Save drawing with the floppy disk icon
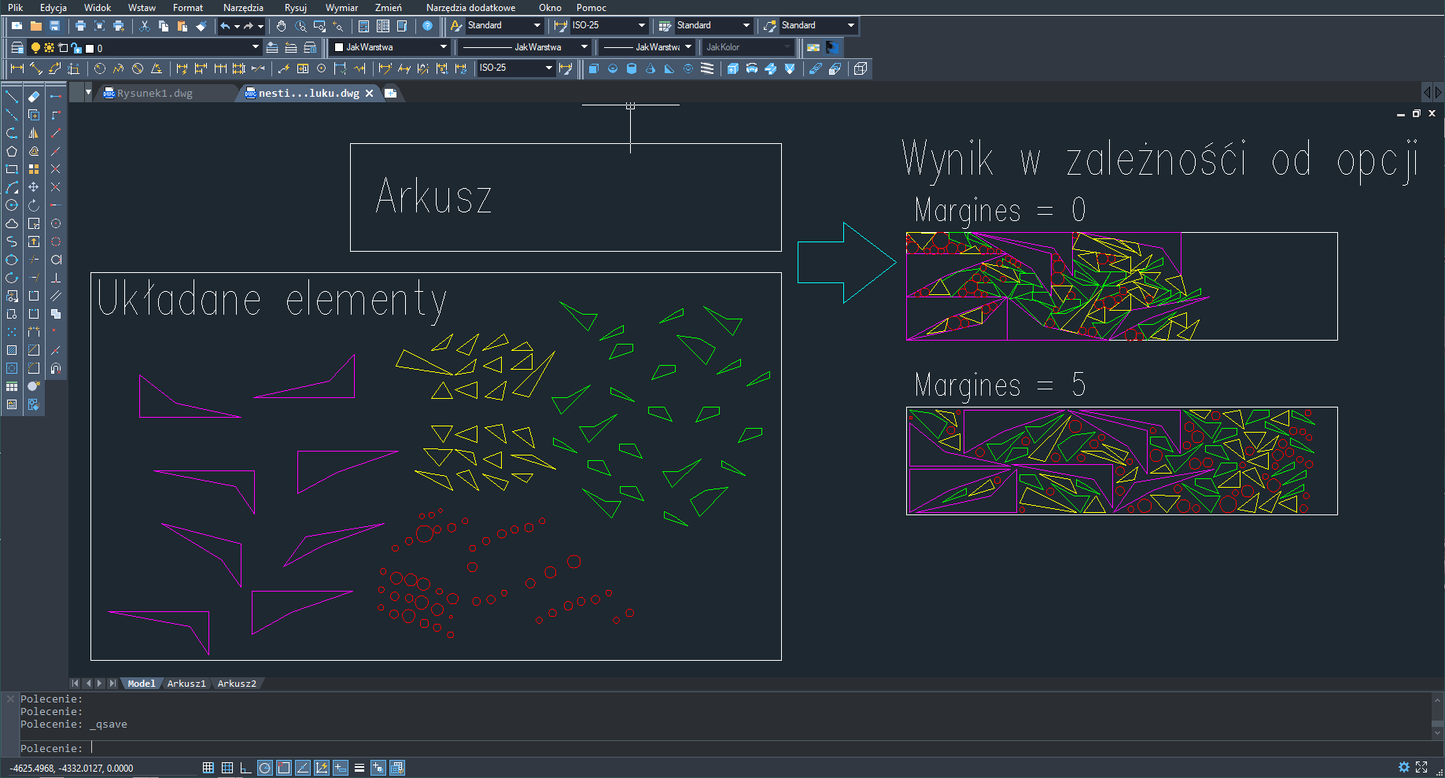This screenshot has height=778, width=1445. 54,25
